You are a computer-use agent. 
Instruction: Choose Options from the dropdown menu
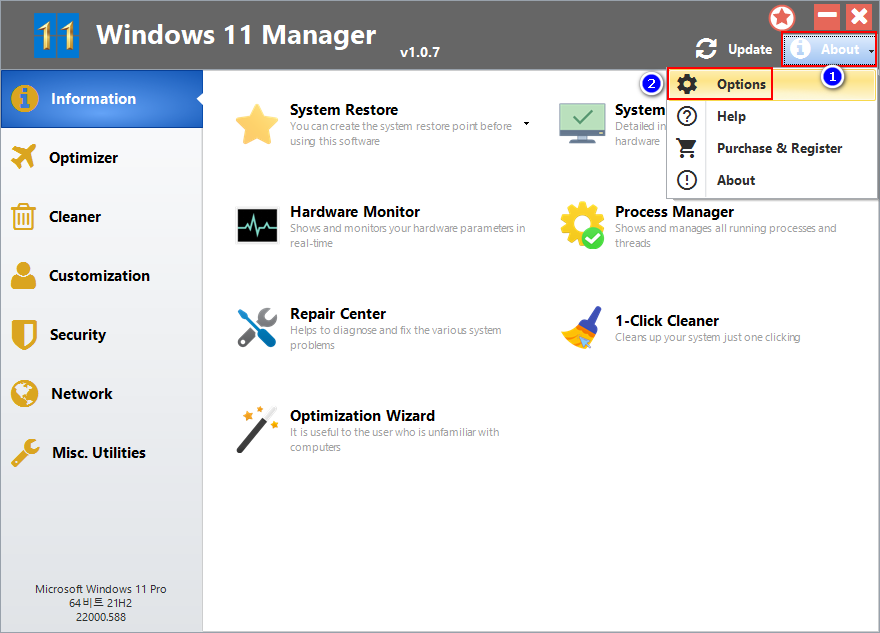[771, 84]
